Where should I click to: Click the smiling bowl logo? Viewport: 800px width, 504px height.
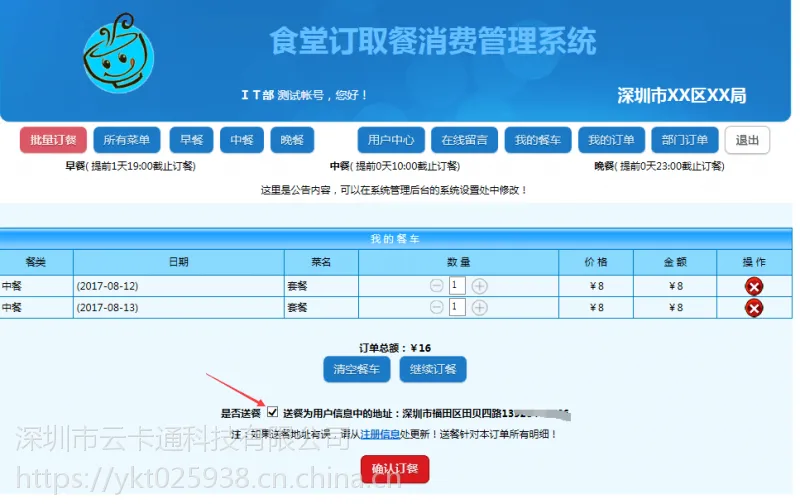pos(119,54)
